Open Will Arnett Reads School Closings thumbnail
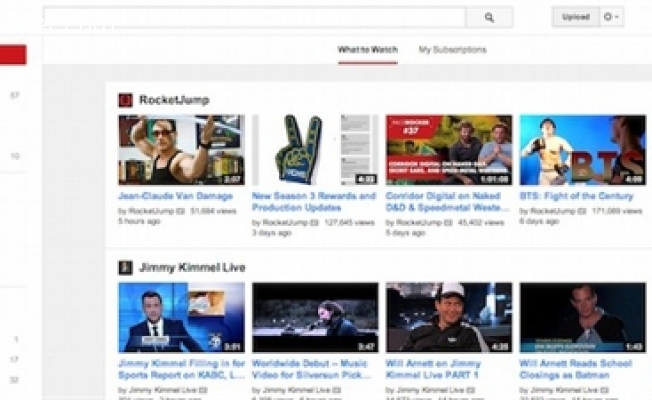Viewport: 652px width, 400px height. [581, 317]
